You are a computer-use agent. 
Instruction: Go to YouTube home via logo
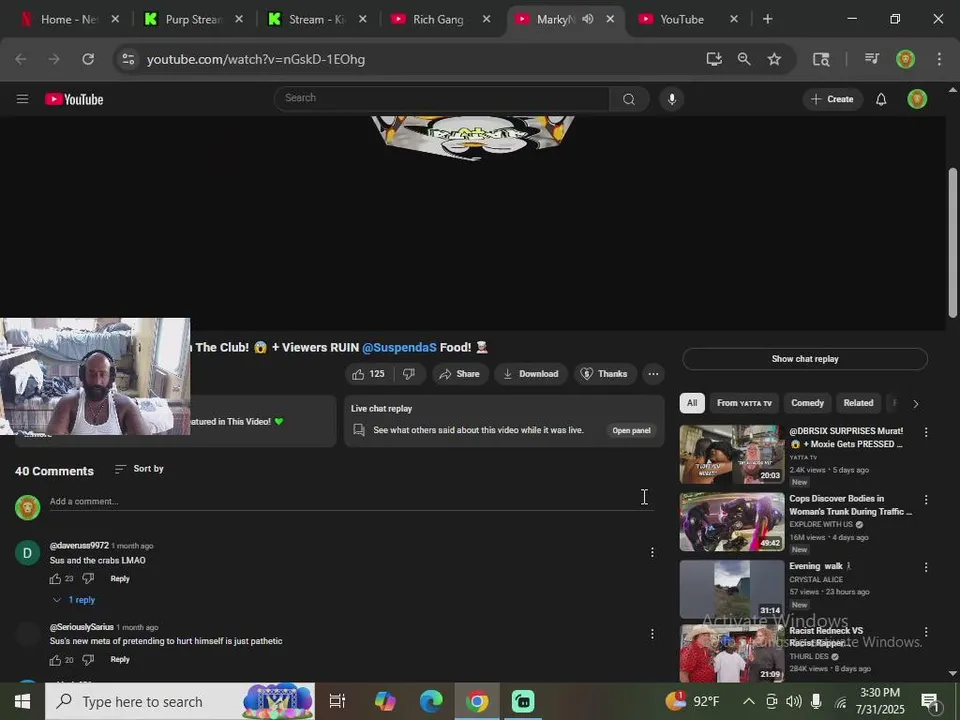(74, 99)
